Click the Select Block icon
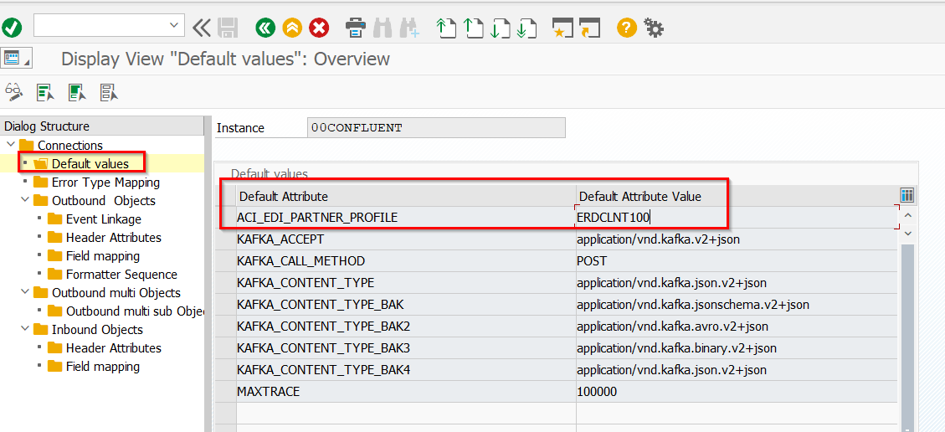Image resolution: width=945 pixels, height=432 pixels. (x=77, y=92)
